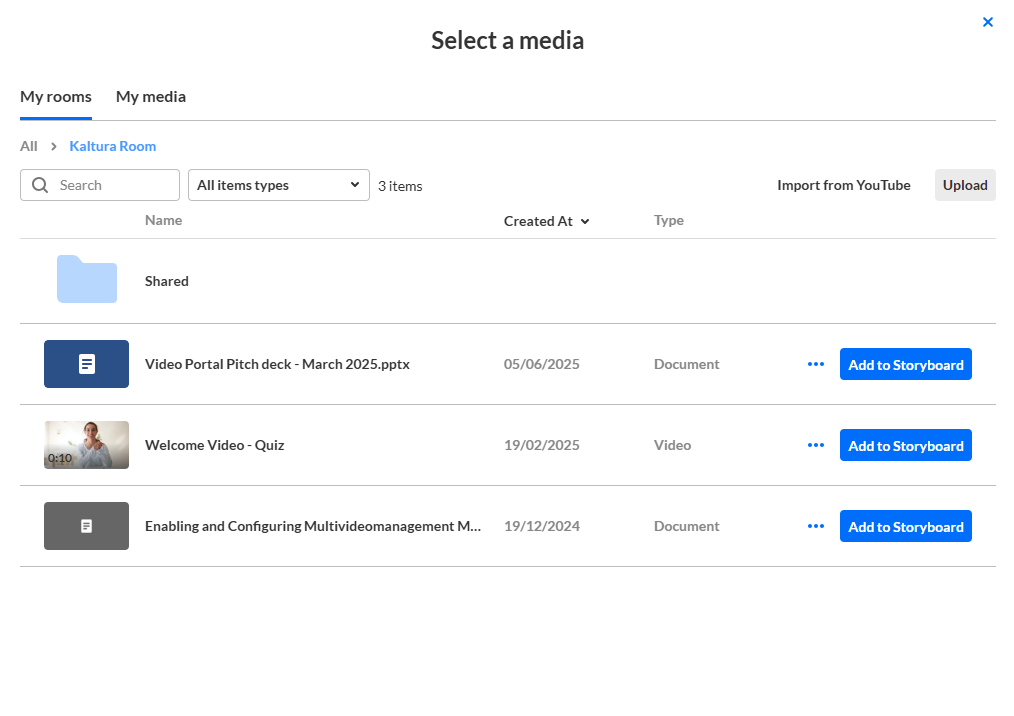This screenshot has height=716, width=1014.
Task: Click the search magnifier icon
Action: 41,185
